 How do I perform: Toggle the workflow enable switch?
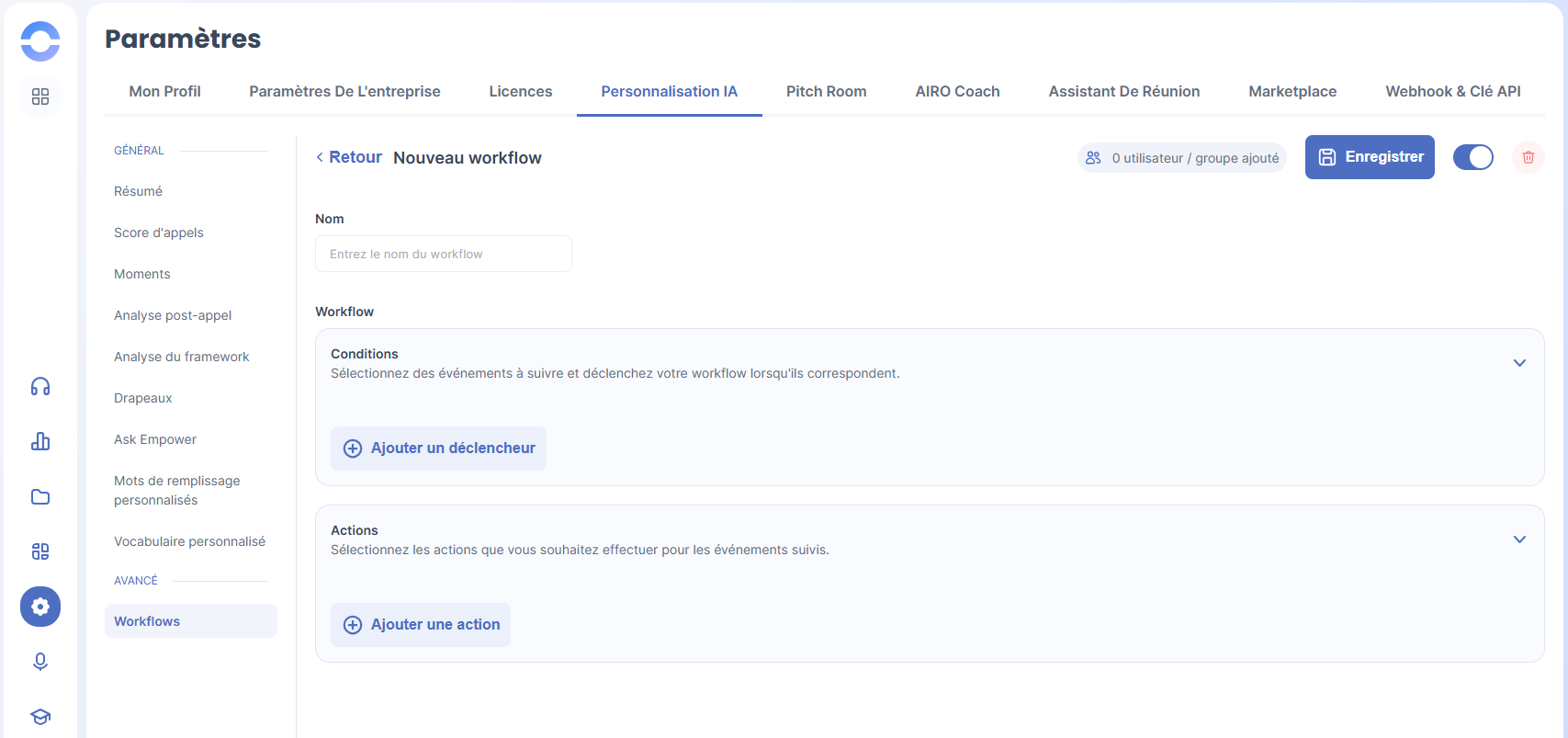coord(1472,157)
